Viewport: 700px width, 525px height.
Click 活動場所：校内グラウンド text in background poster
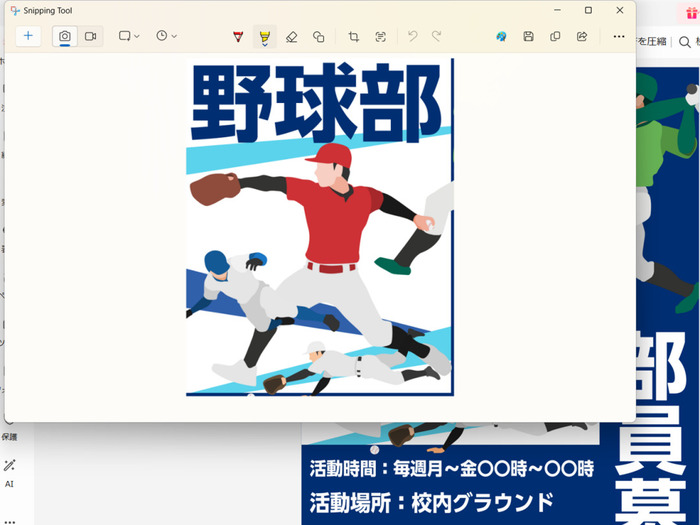coord(432,503)
